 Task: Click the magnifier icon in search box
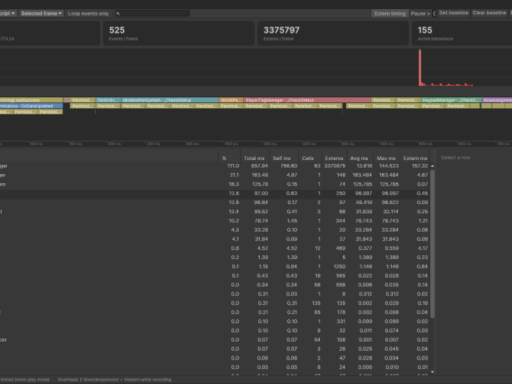[118, 13]
